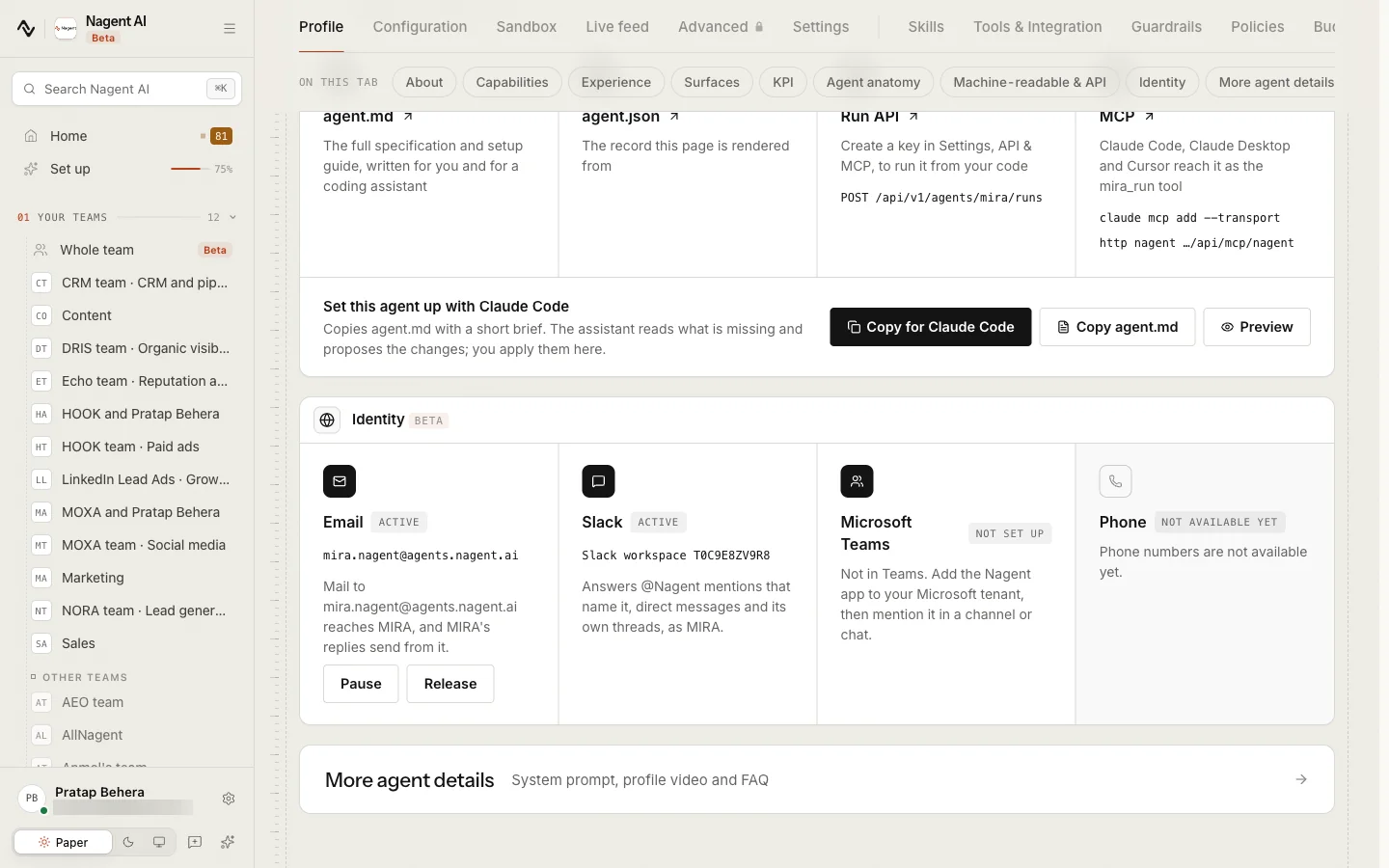Click the Microsoft Teams people icon
The width and height of the screenshot is (1389, 868).
(857, 481)
